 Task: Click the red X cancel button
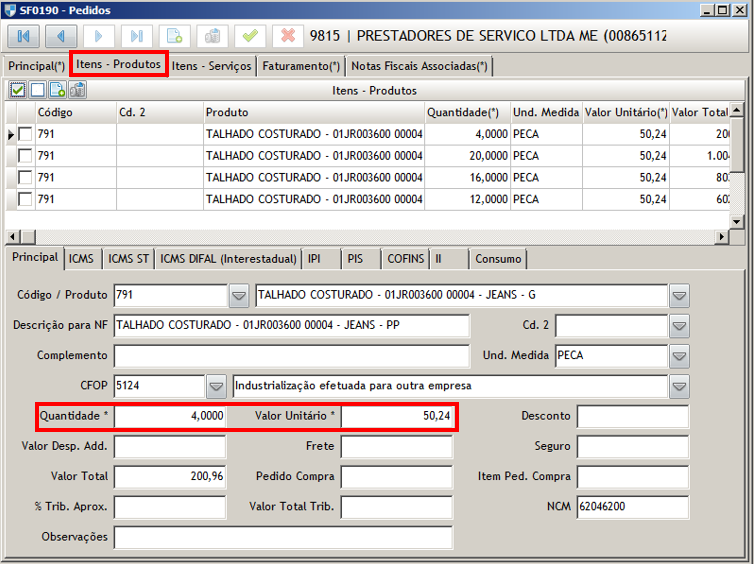[x=287, y=36]
